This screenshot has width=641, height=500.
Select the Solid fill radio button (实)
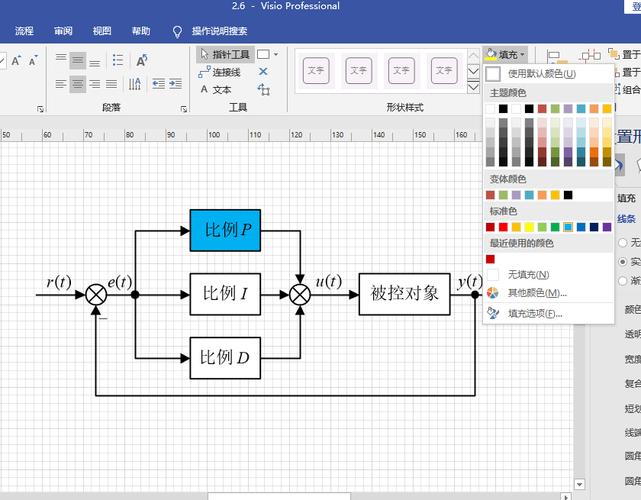pos(623,261)
